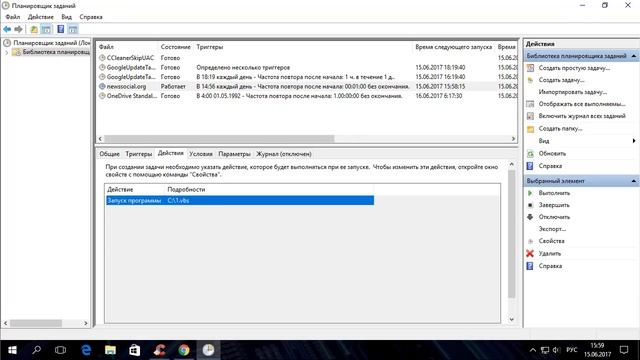The image size is (640, 360).
Task: Select the Запуск программы C:\1.vbs action row
Action: point(240,200)
